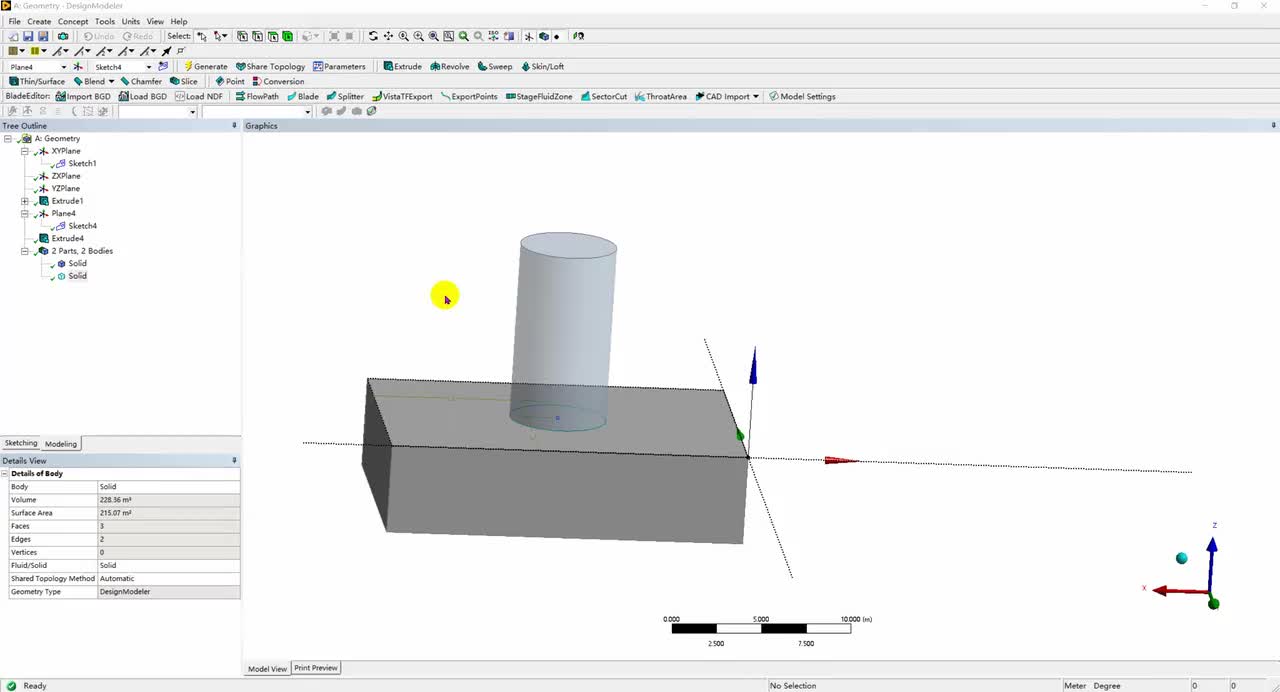
Task: Open the Units menu
Action: [131, 21]
